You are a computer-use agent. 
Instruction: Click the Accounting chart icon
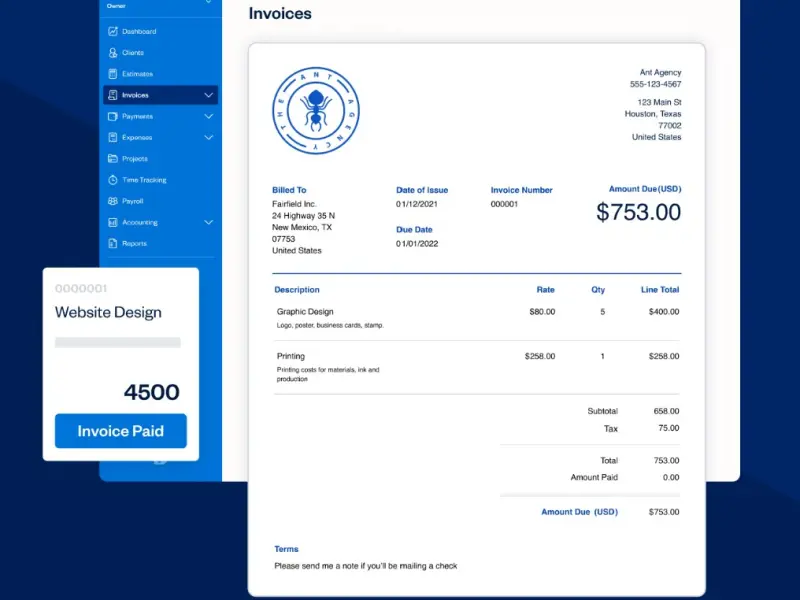coord(113,222)
